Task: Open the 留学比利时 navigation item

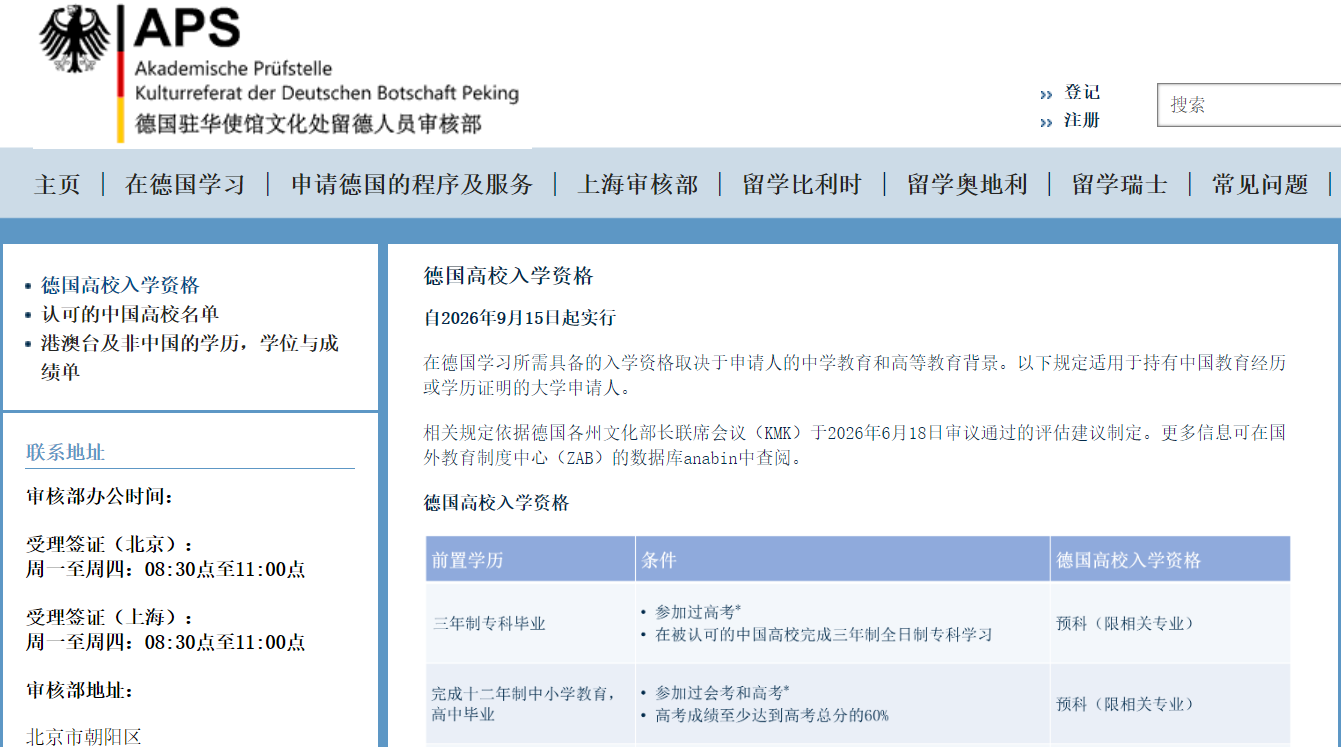Action: [802, 185]
